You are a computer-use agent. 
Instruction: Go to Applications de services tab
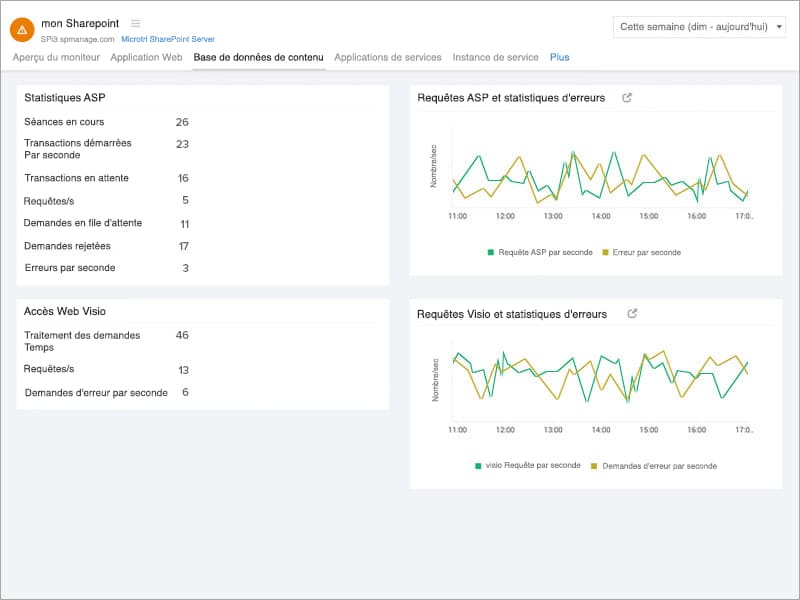[x=388, y=58]
